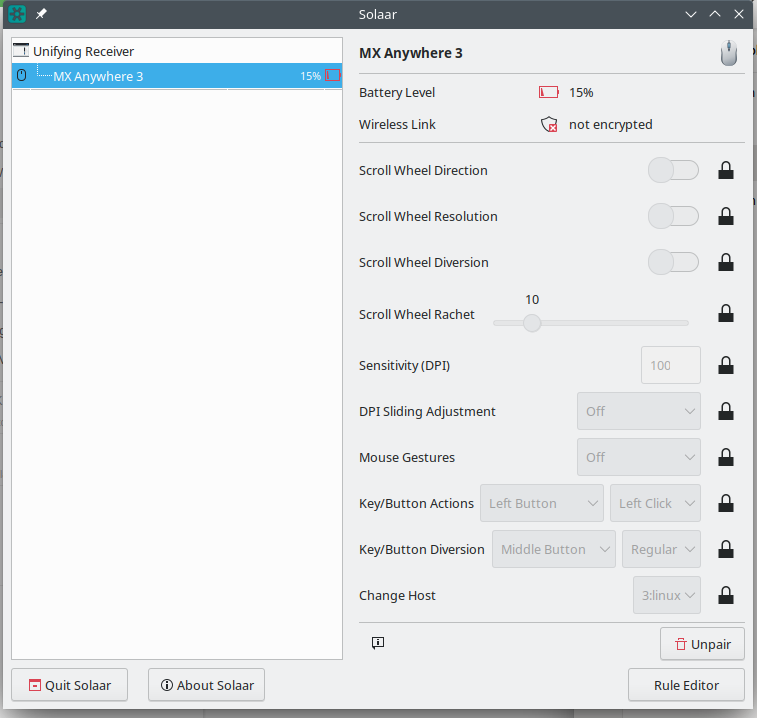Adjust the Scroll Wheel Rachet slider
Image resolution: width=757 pixels, height=718 pixels.
click(x=590, y=323)
